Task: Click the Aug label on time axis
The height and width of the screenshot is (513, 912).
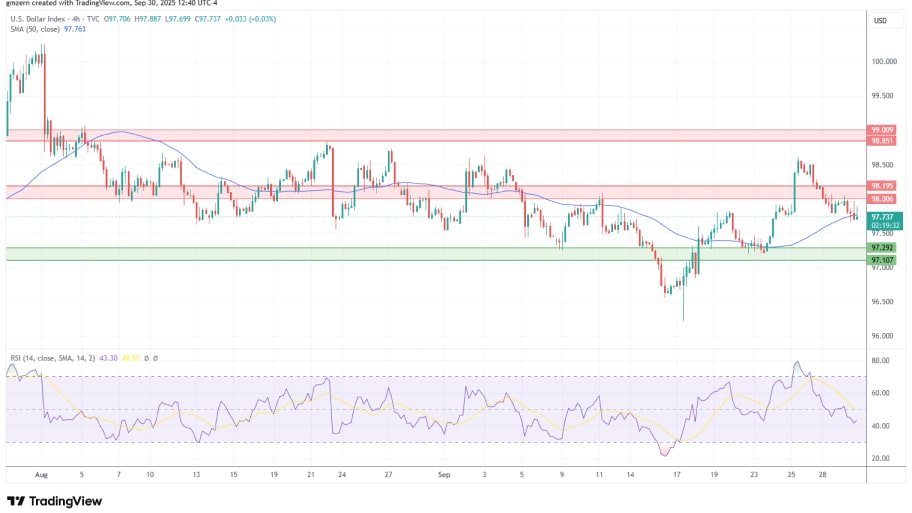Action: (40, 478)
